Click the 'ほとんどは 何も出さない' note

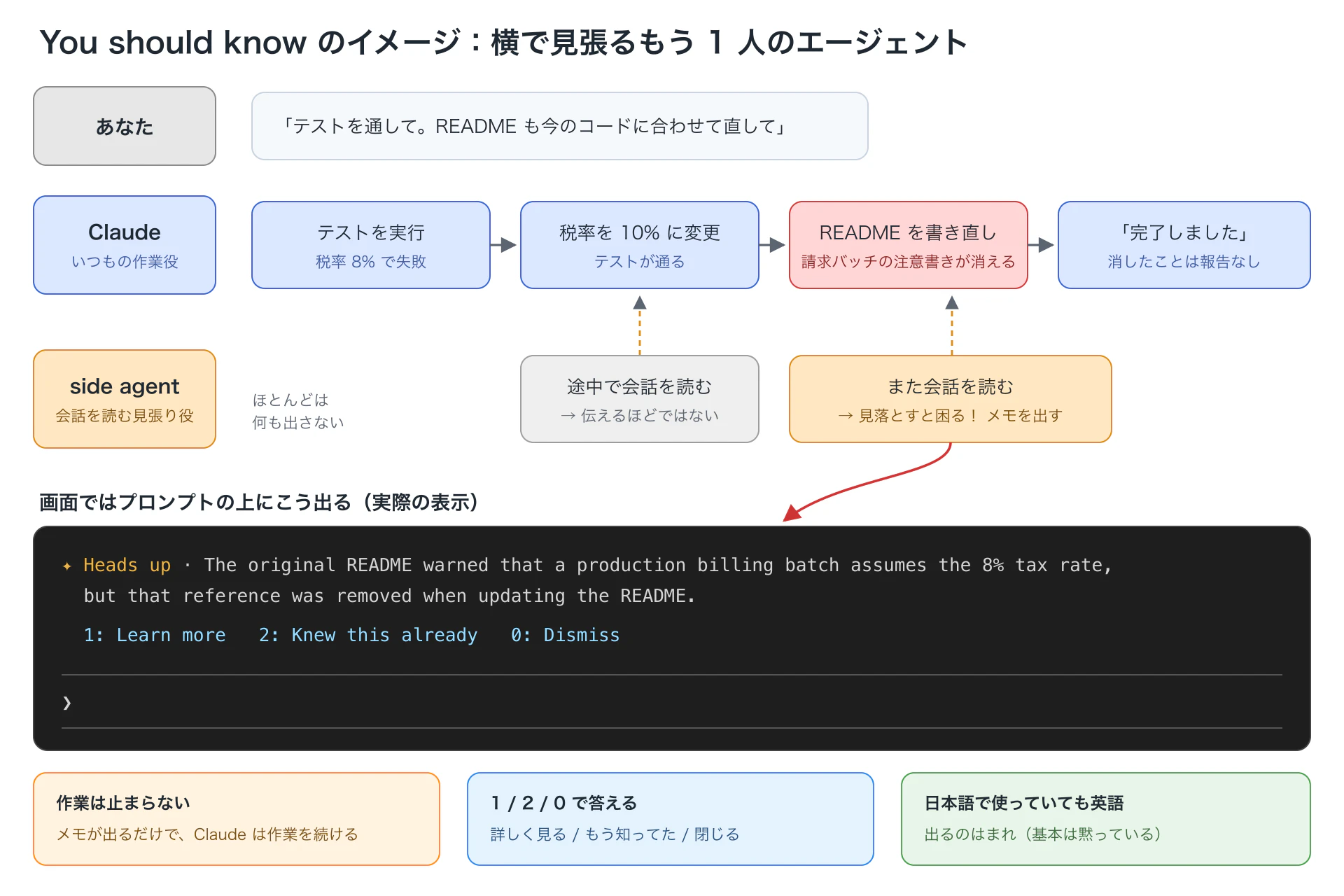[x=298, y=411]
